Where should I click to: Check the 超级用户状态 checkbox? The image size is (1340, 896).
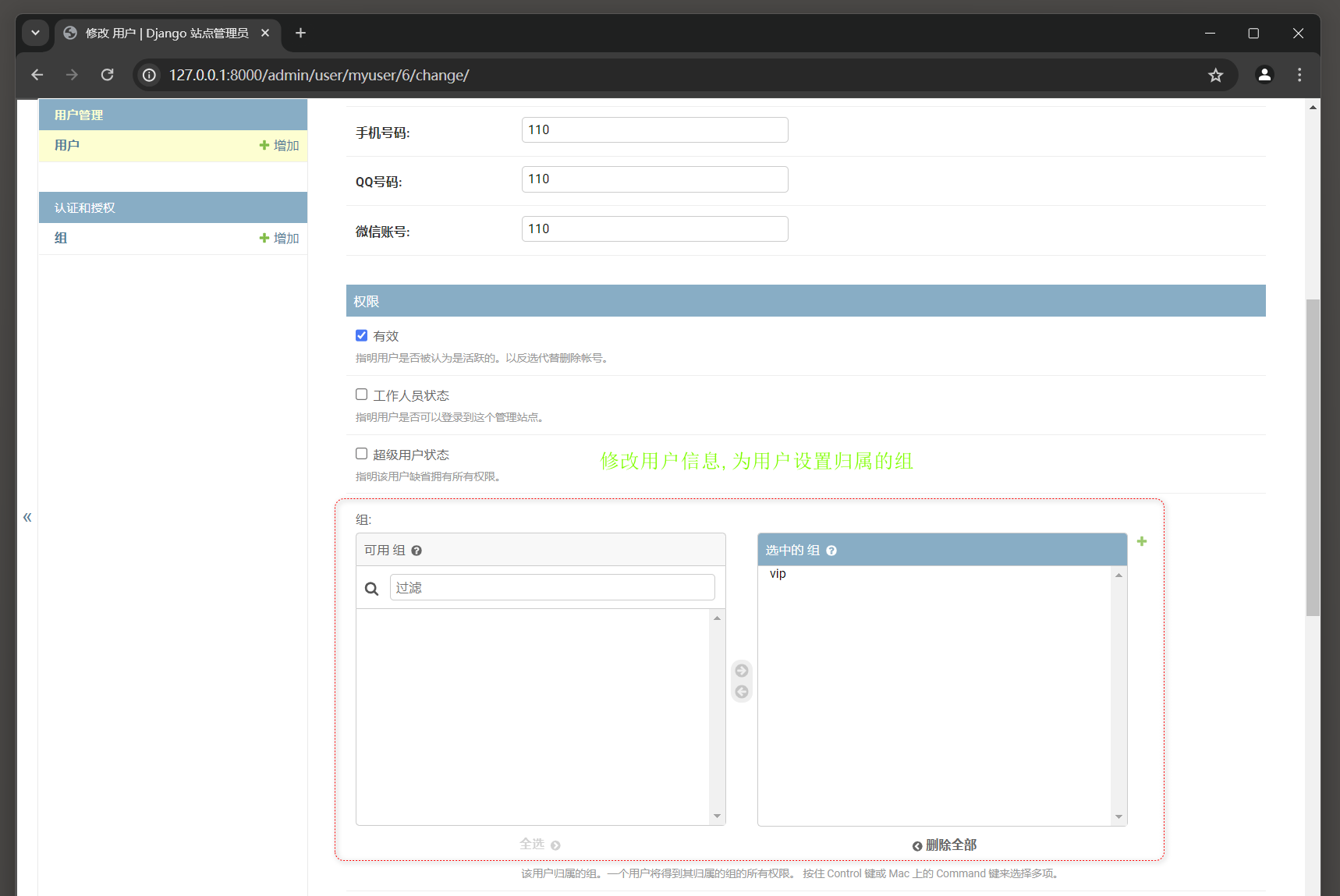pyautogui.click(x=361, y=454)
